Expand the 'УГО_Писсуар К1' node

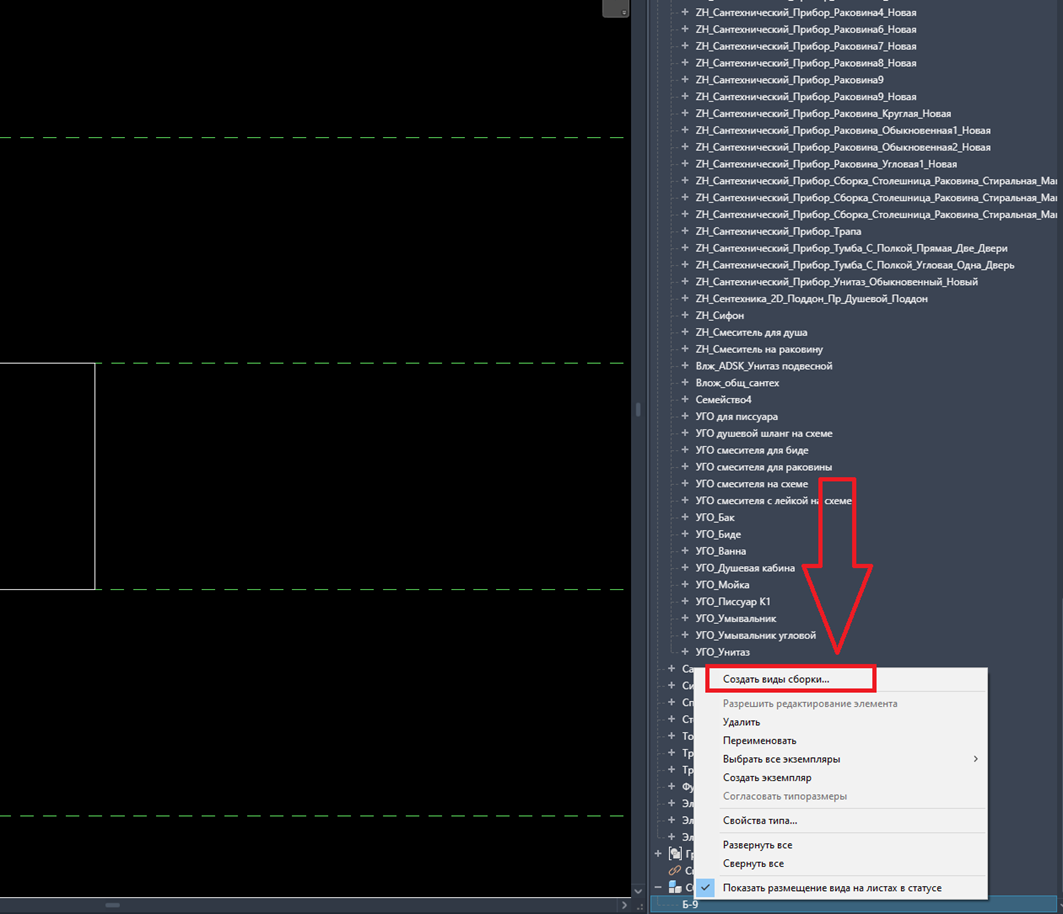coord(685,601)
